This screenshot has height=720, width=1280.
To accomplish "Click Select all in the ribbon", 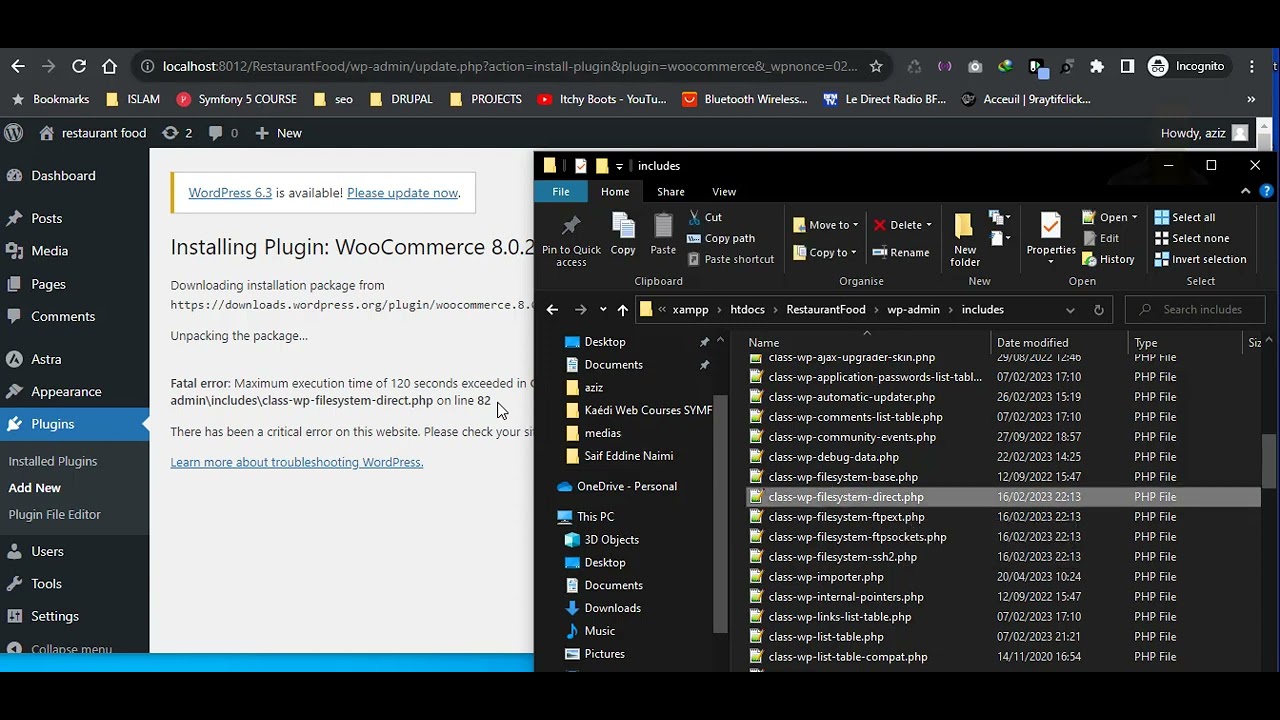I will [1185, 217].
